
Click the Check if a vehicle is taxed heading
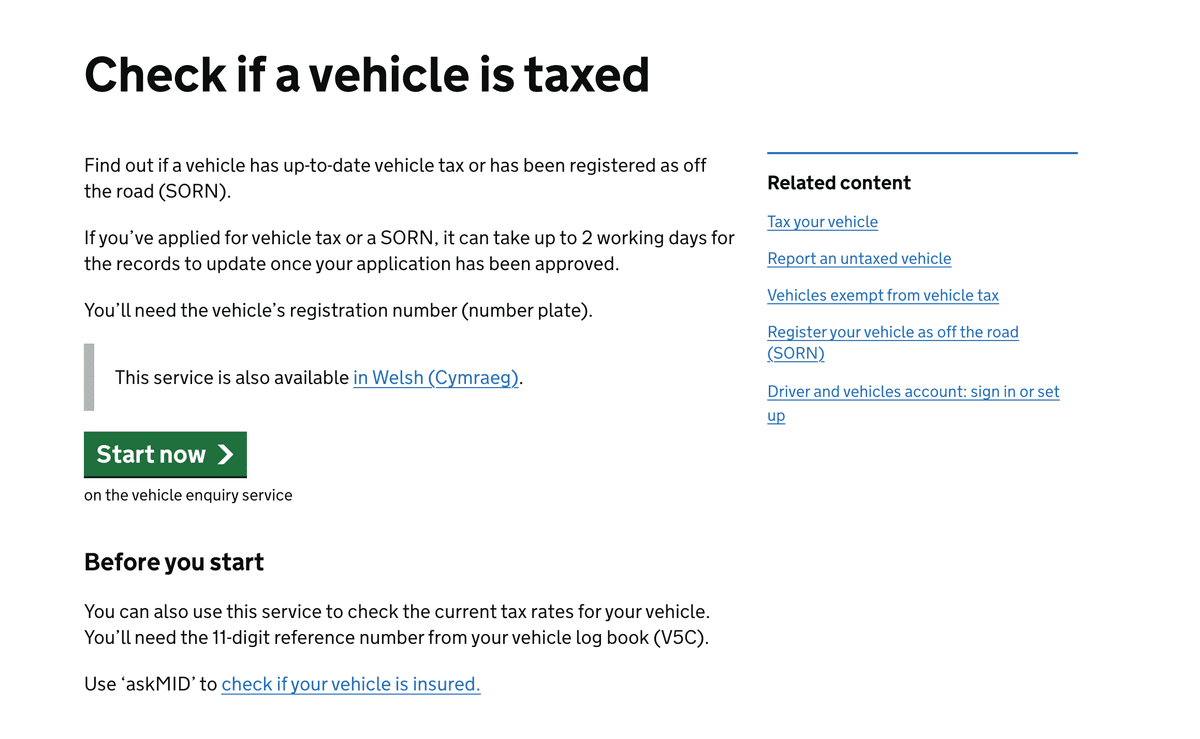point(367,74)
